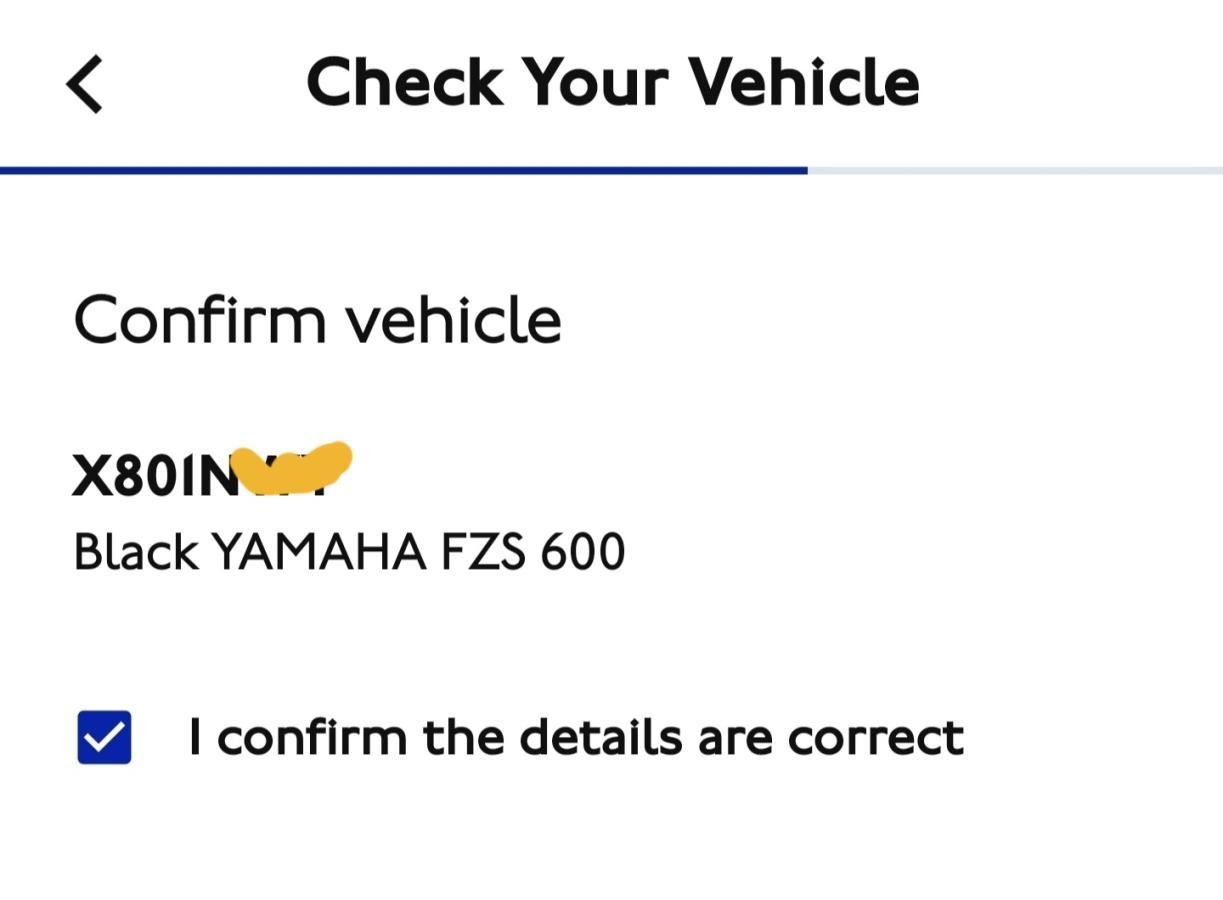
Task: Click the "Confirm vehicle" heading
Action: 317,321
